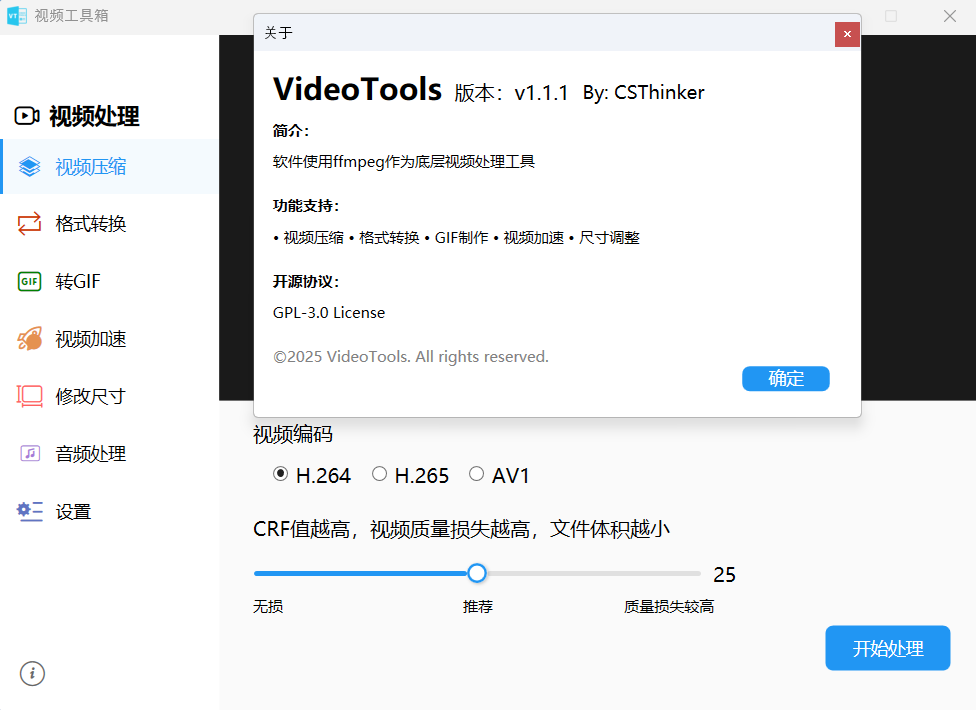Screen dimensions: 976x710
Task: Choose the H.265 encoding option
Action: (x=379, y=474)
